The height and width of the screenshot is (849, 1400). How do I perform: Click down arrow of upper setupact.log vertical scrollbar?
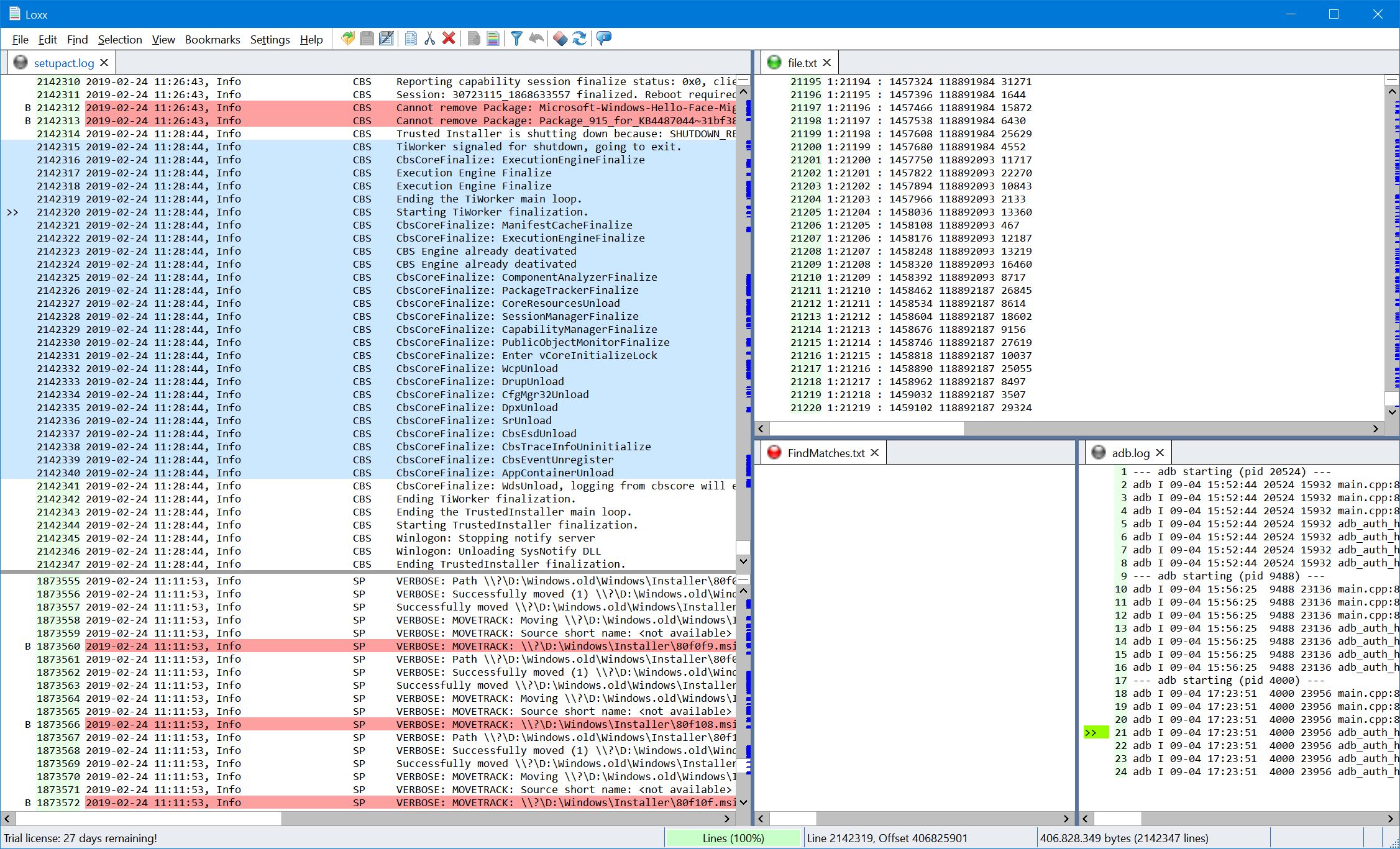(x=743, y=561)
